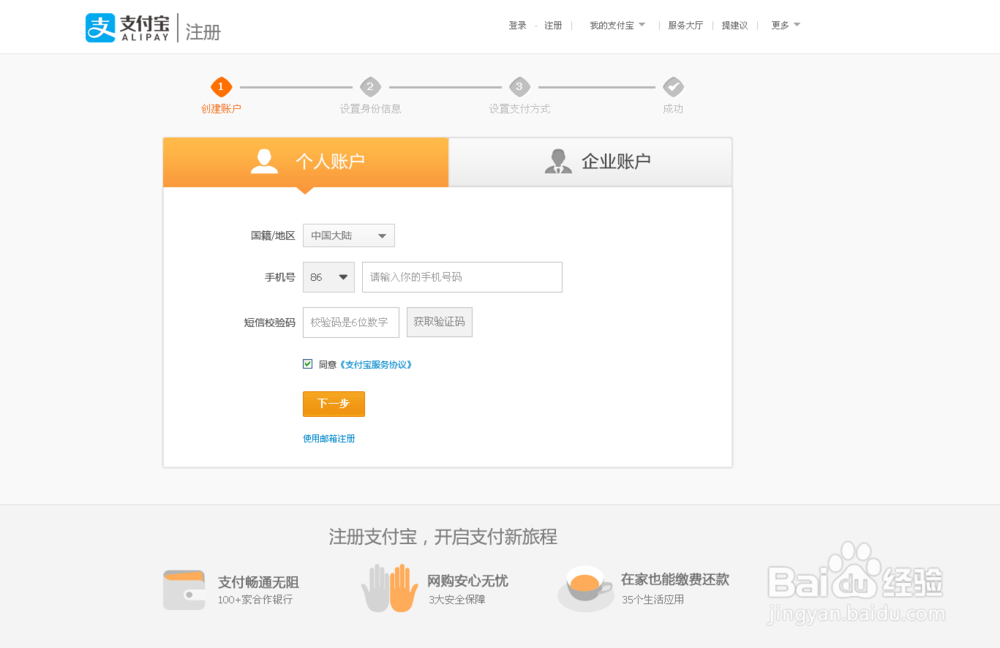Open 服务大厅 in the top navigation

pos(685,26)
